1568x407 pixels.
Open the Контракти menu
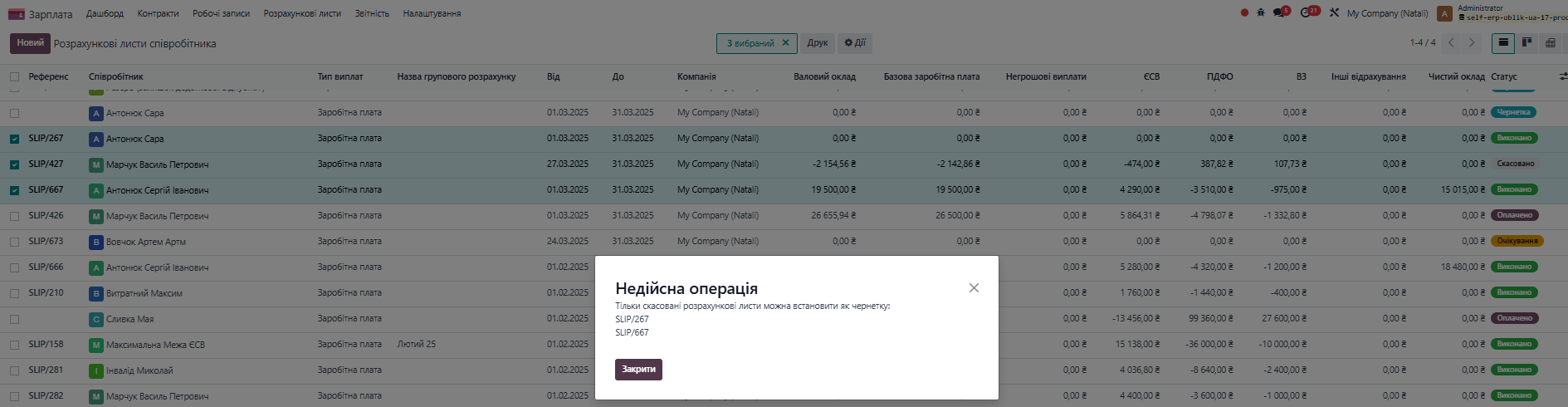(158, 13)
